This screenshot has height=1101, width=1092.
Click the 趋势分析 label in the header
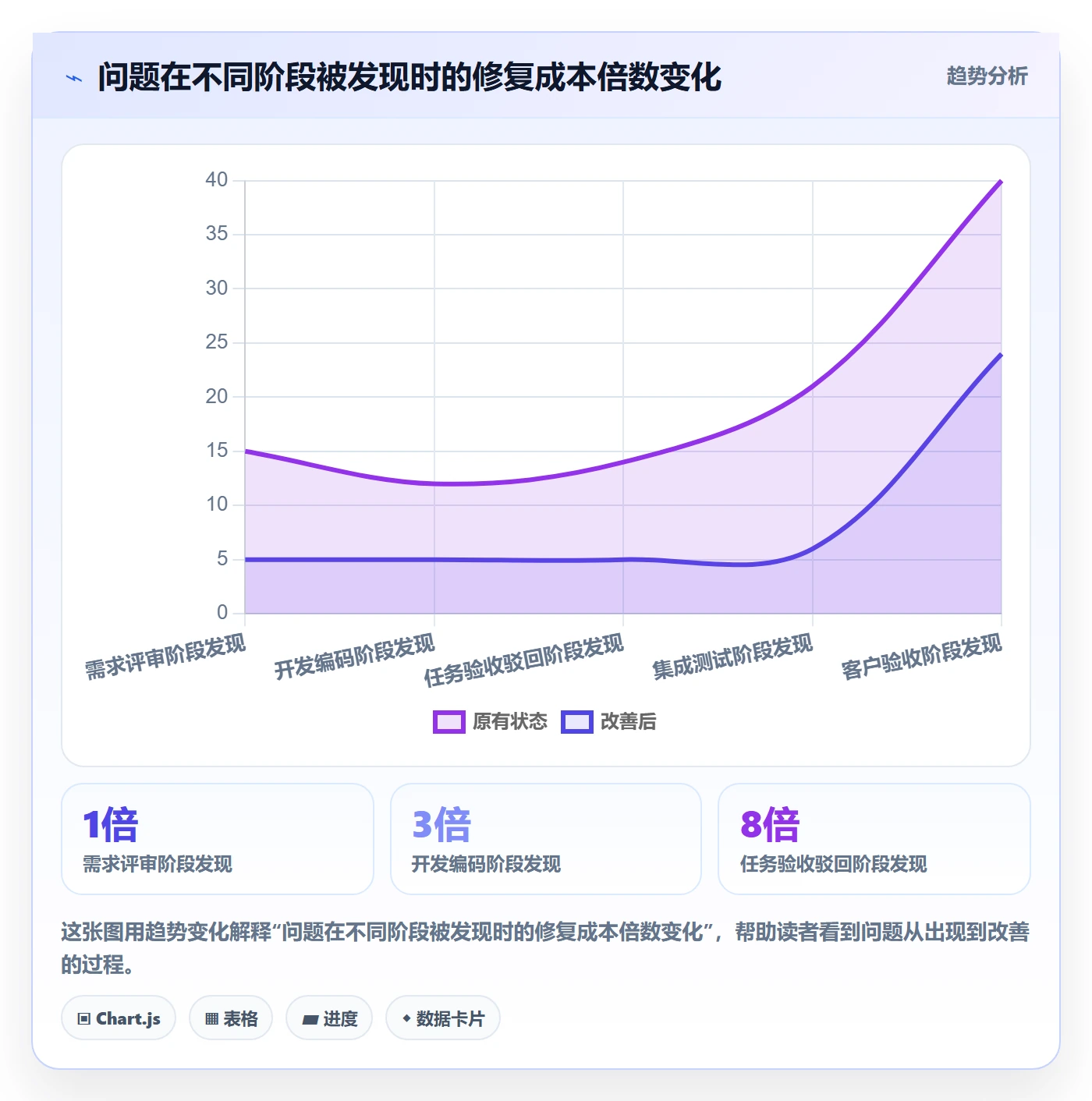tap(987, 76)
